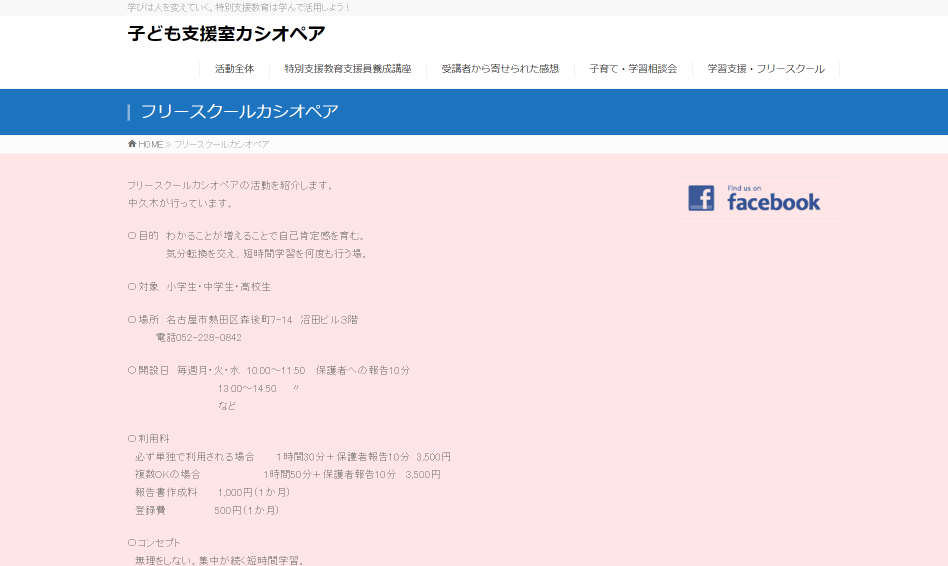
Task: Click the breadcrumb text フリースクールカシオペア
Action: (x=222, y=145)
